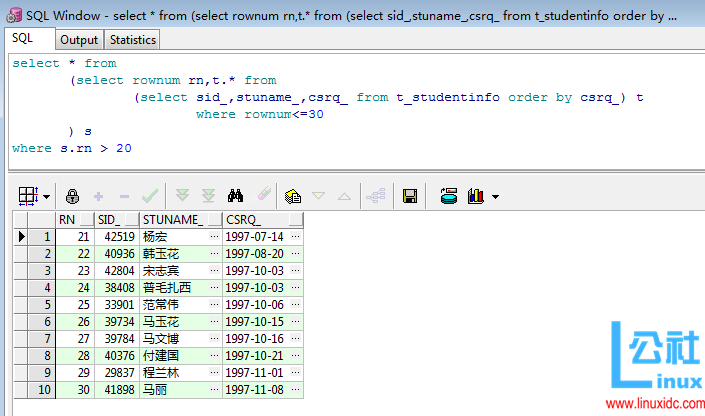Click the chart icon in toolbar
705x416 pixels.
coord(476,196)
